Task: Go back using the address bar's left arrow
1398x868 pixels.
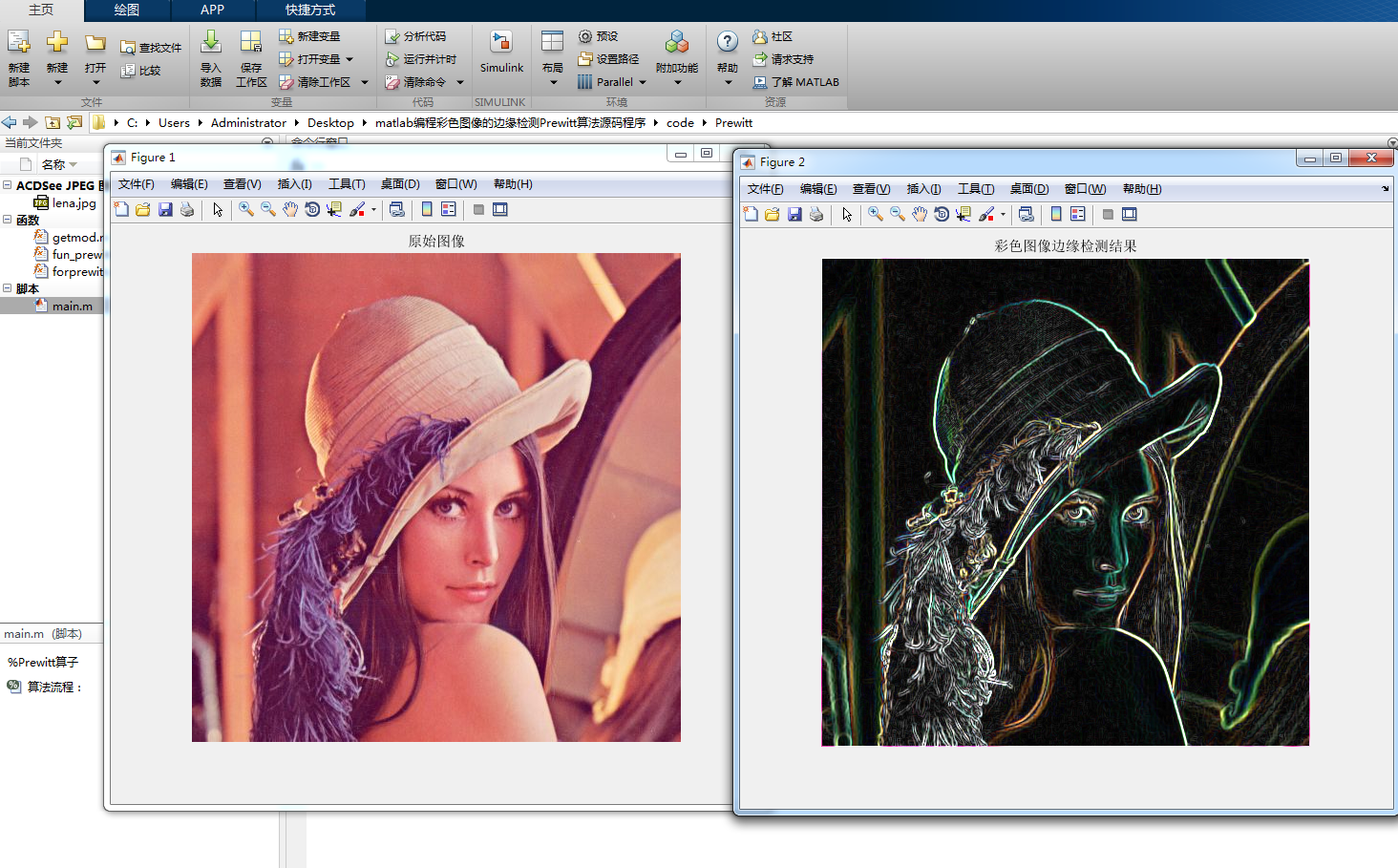Action: tap(10, 122)
